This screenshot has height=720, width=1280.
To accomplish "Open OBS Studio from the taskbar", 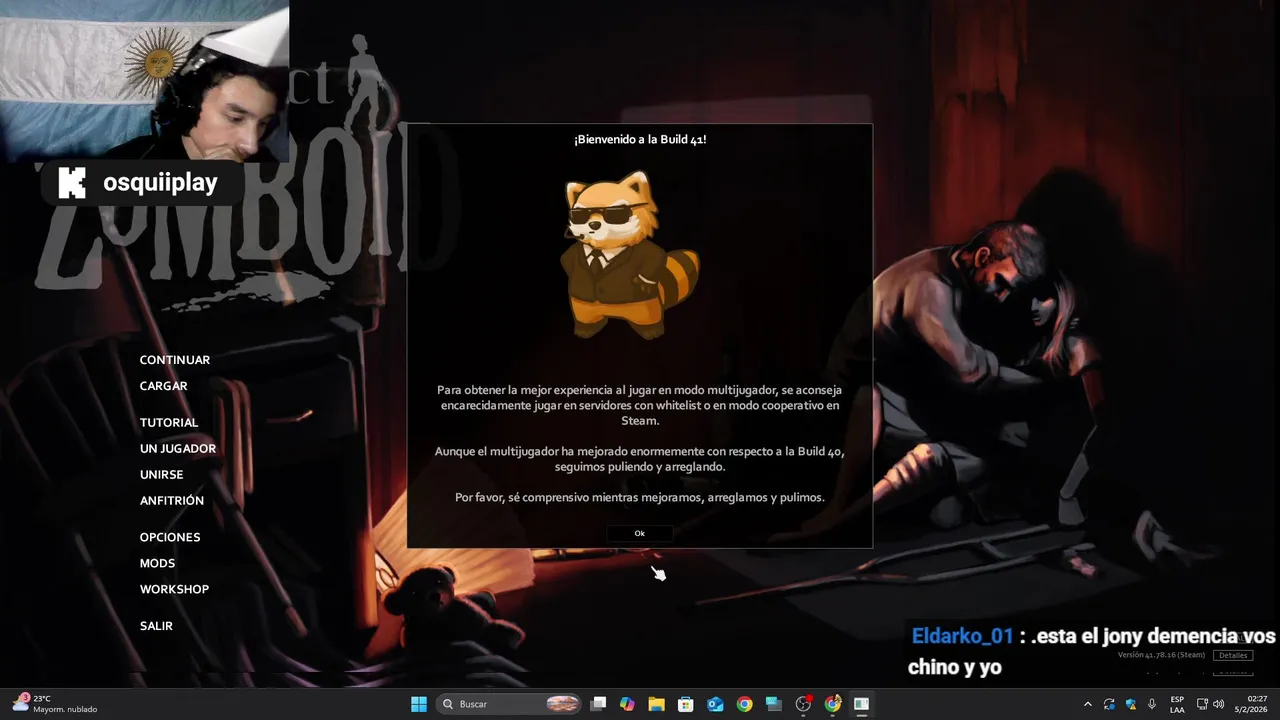I will [803, 704].
